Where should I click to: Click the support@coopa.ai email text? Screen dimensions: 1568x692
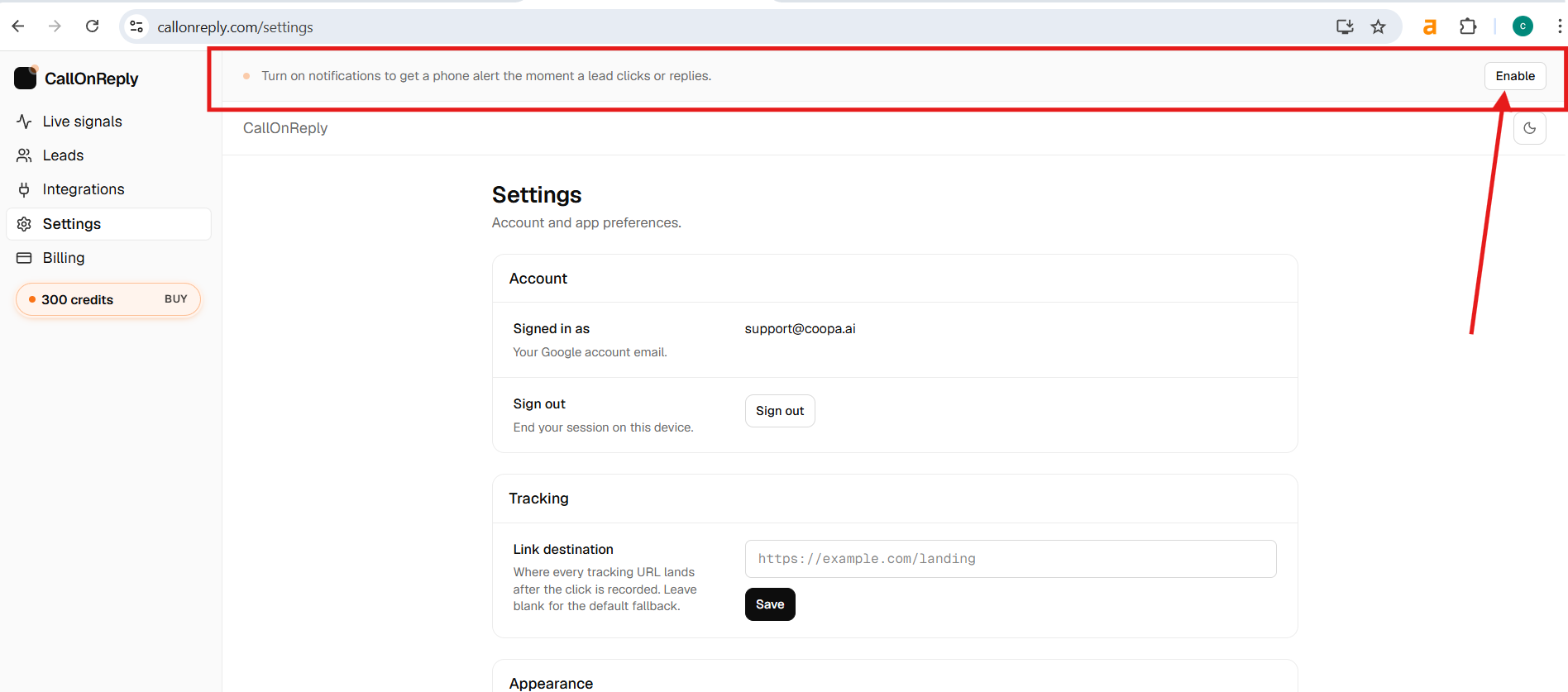(800, 328)
